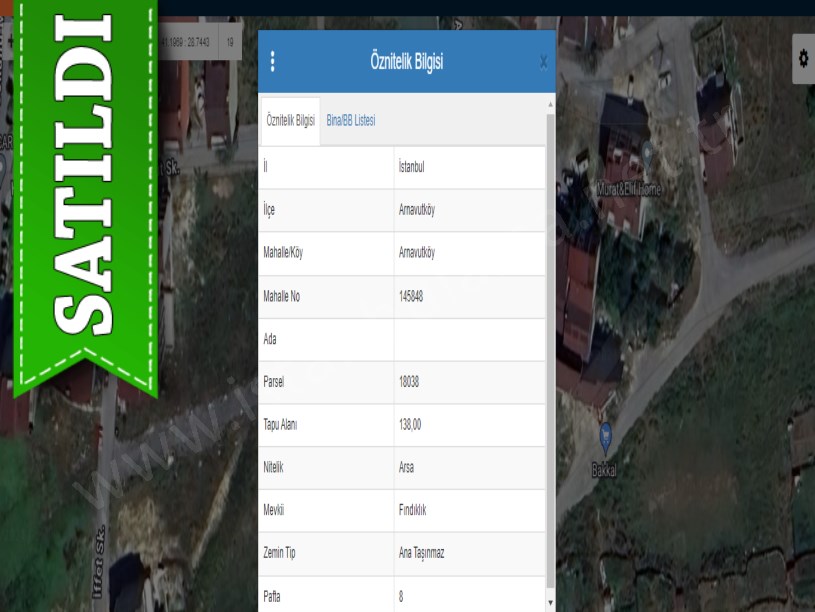Select the Öznitelik Bilgisi tab
The width and height of the screenshot is (815, 612).
pyautogui.click(x=290, y=120)
